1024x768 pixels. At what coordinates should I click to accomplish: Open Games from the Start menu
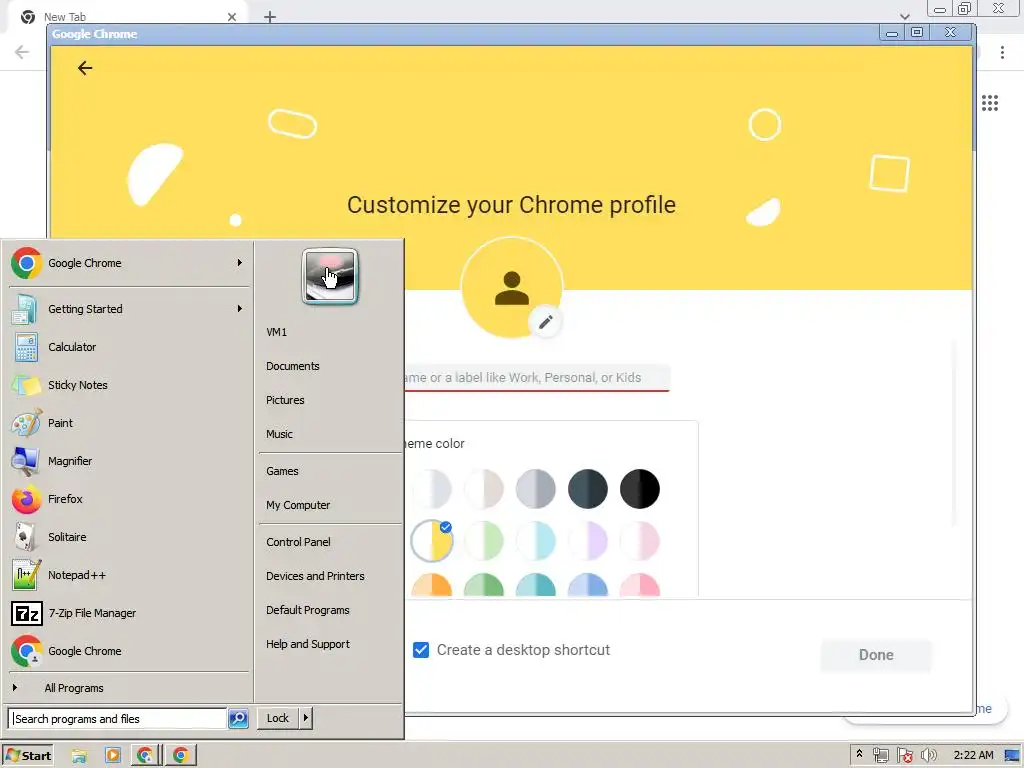(x=282, y=471)
